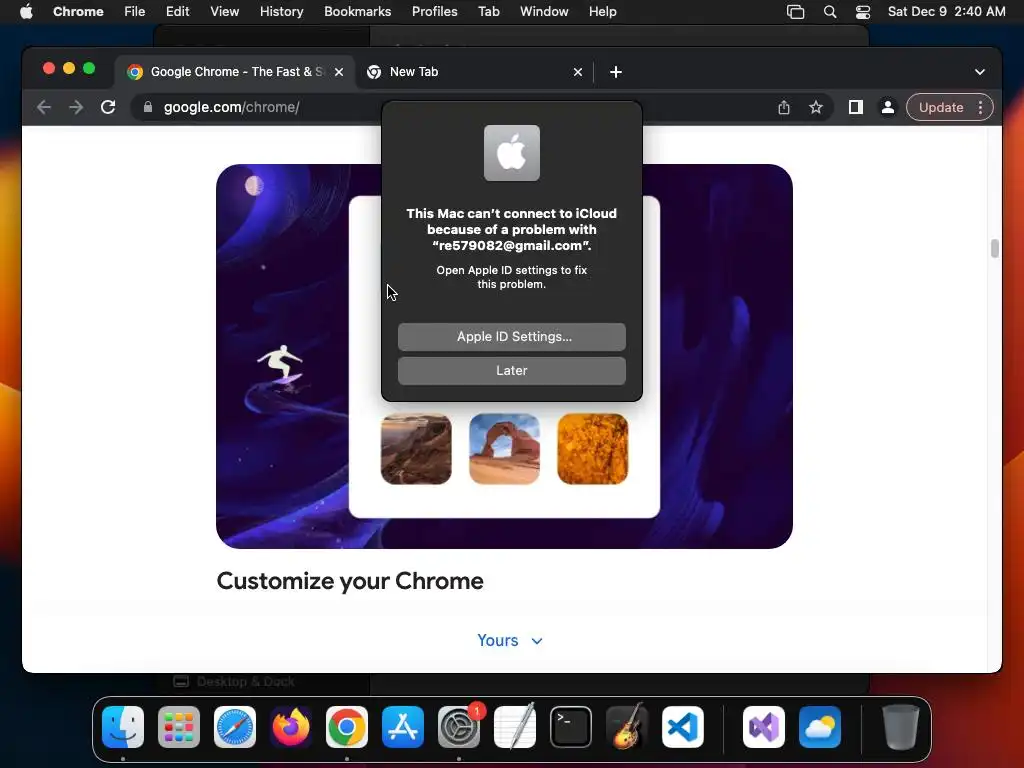Open the History menu
The width and height of the screenshot is (1024, 768).
(281, 12)
